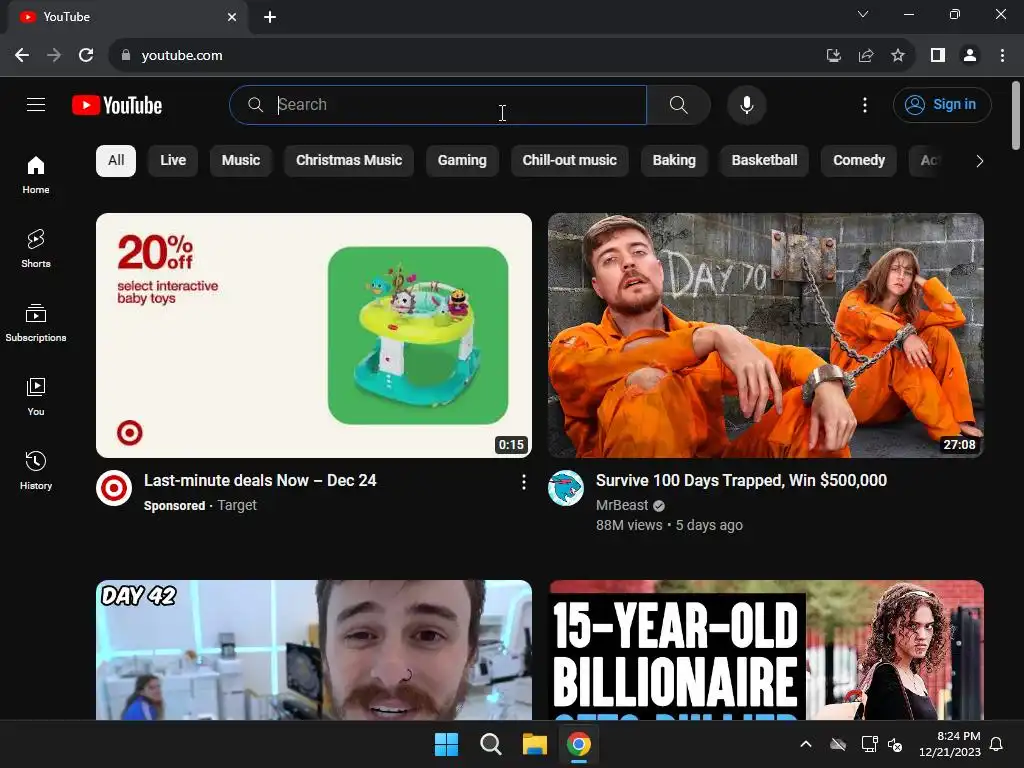Click inside the YouTube Search field
The image size is (1024, 768).
(x=438, y=104)
